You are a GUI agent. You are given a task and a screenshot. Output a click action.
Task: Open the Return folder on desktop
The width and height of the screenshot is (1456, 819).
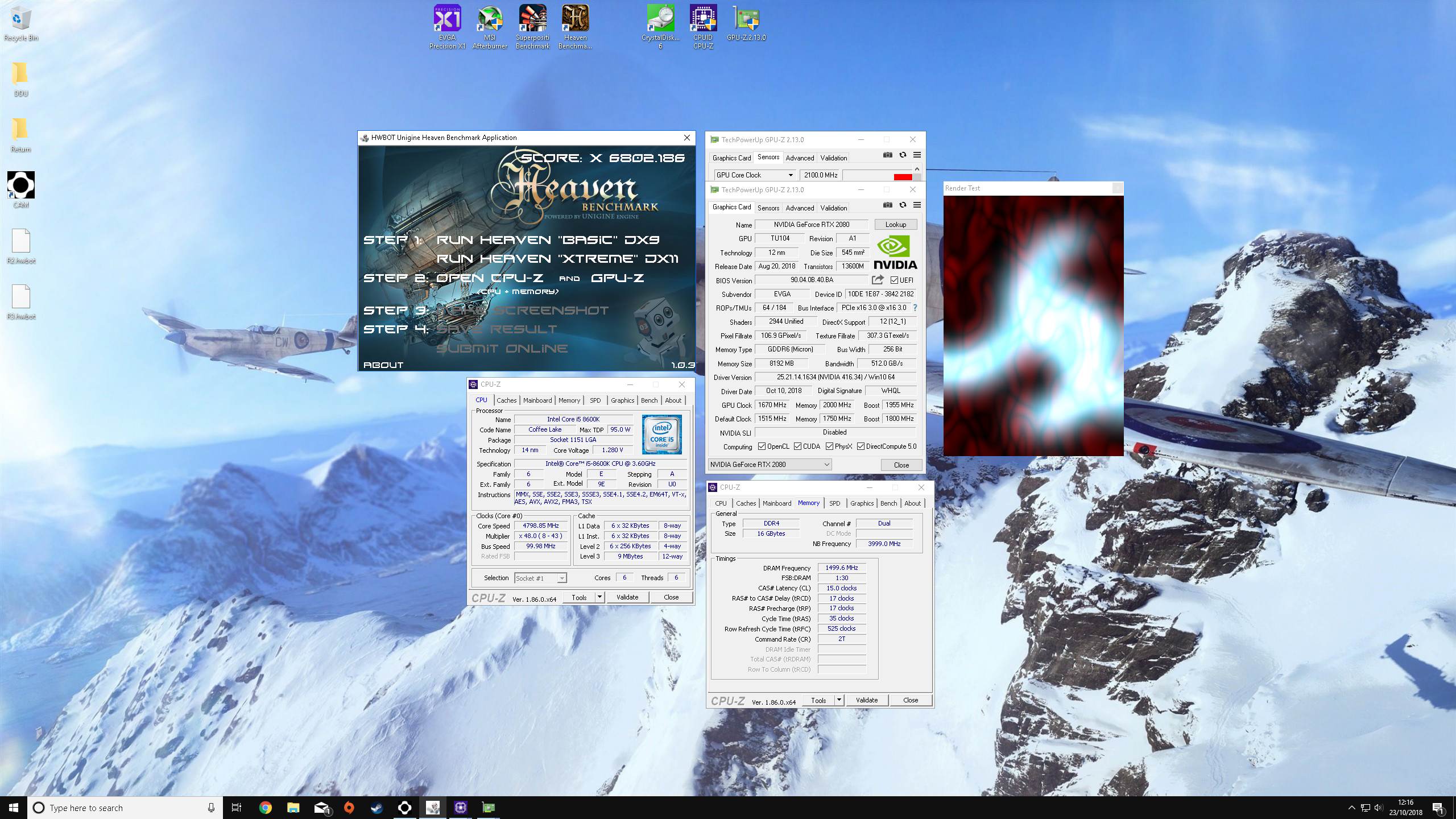point(20,134)
